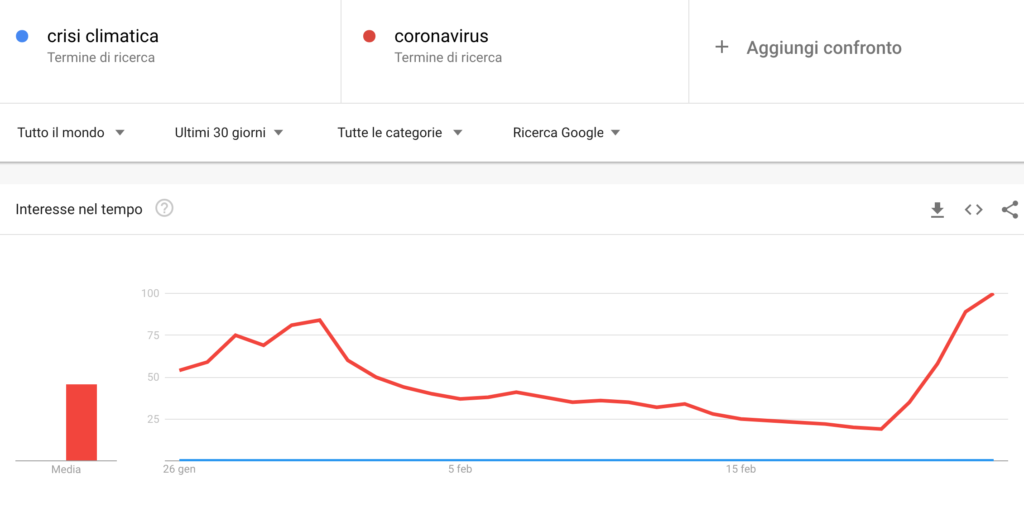The image size is (1024, 512).
Task: Select the 5 feb date label
Action: click(x=460, y=469)
